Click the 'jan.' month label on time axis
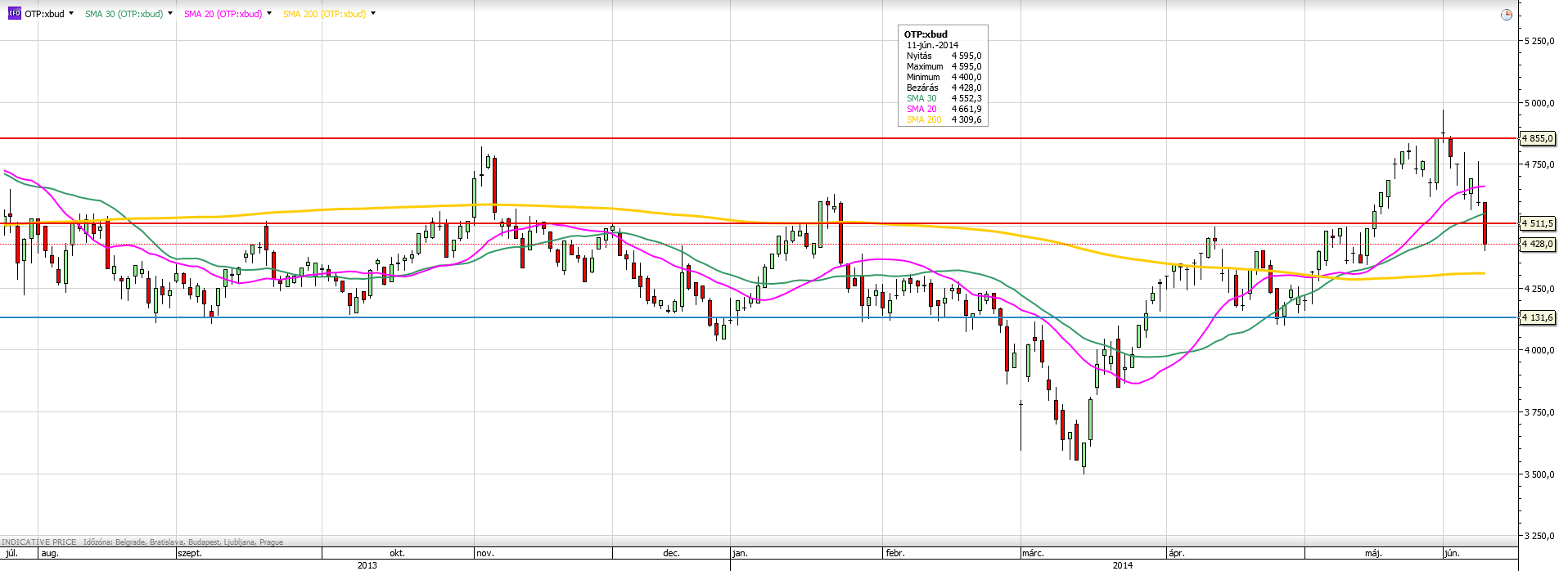 (x=740, y=553)
